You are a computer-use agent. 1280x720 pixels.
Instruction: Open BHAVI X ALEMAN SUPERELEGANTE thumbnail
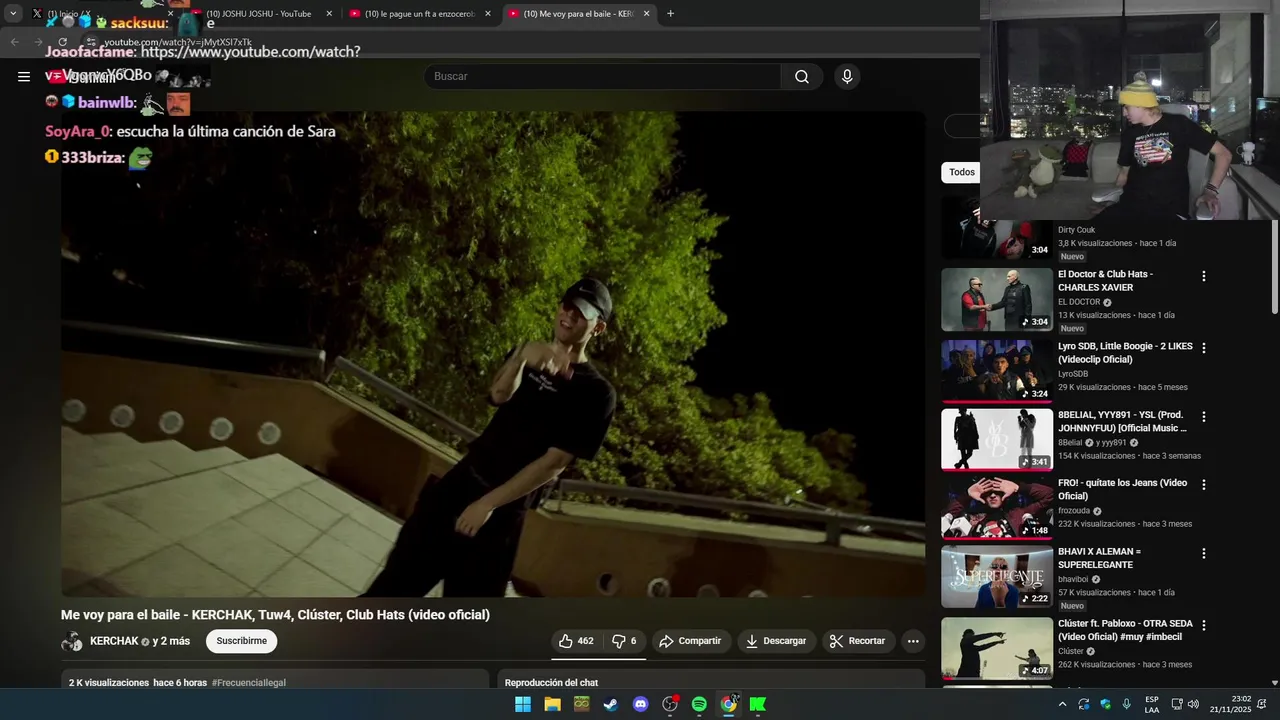997,576
